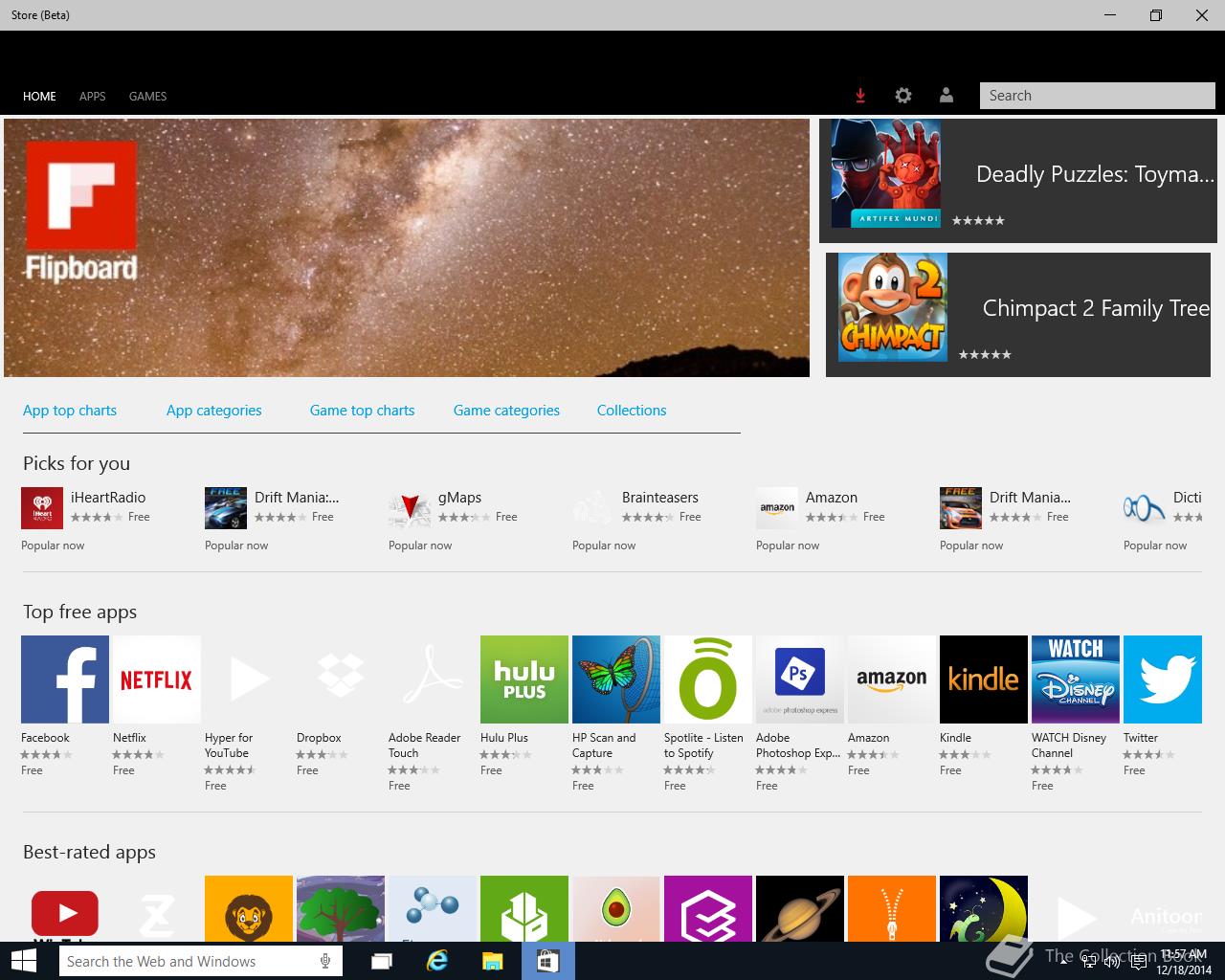Open App categories link
Screen dimensions: 1225x980
coord(213,411)
